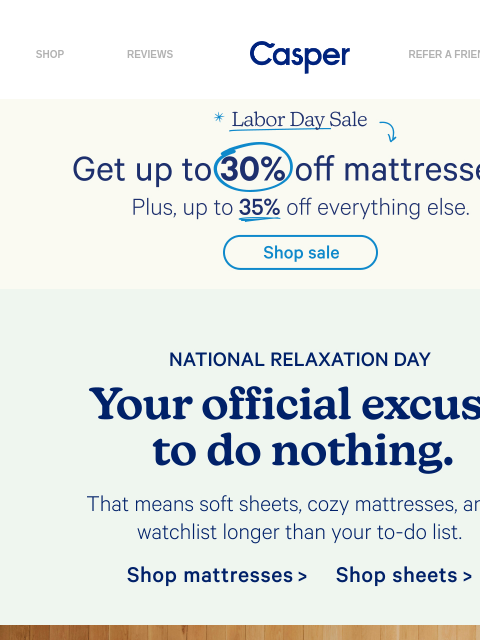Click the 'watchlist longer than your to-do list' line
This screenshot has height=640, width=480.
point(300,532)
